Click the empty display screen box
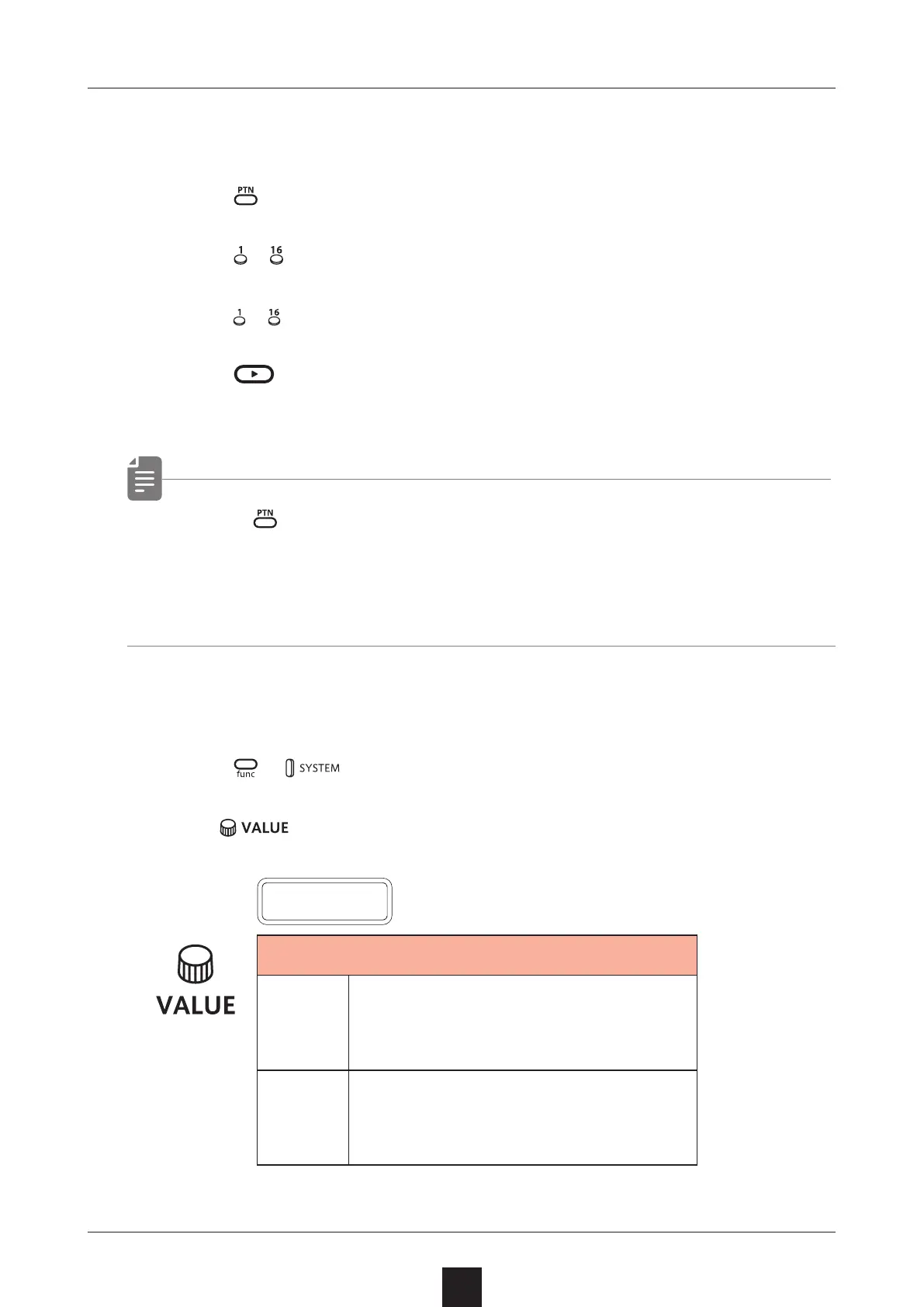 324,901
